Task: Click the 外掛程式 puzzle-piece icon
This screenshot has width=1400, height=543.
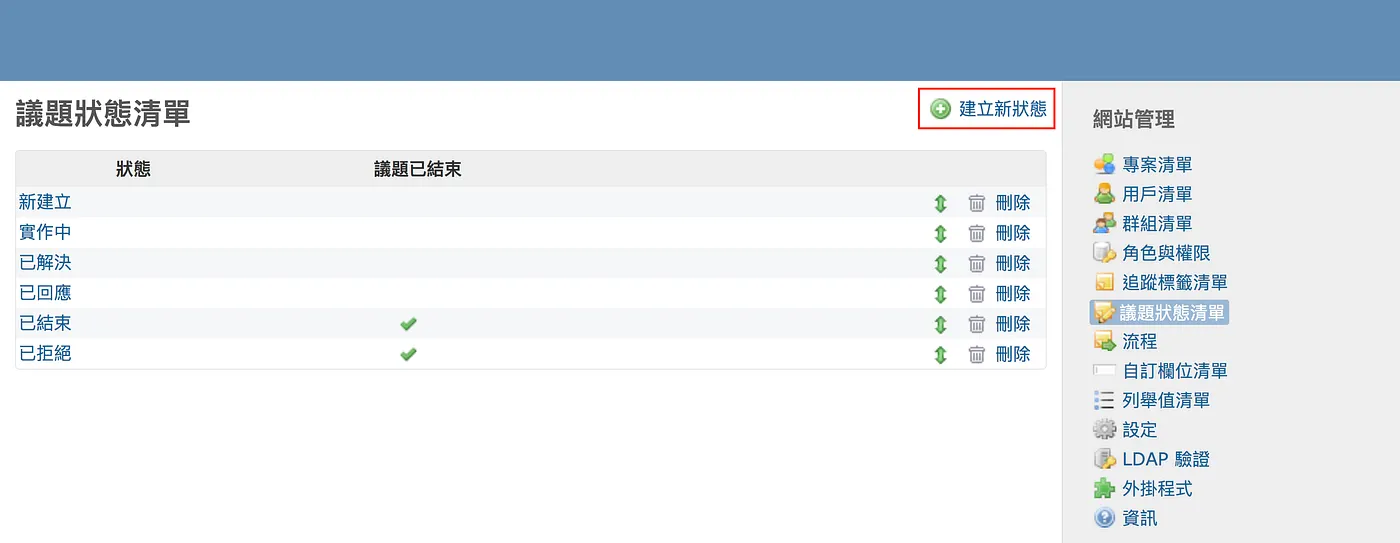Action: pyautogui.click(x=1104, y=489)
